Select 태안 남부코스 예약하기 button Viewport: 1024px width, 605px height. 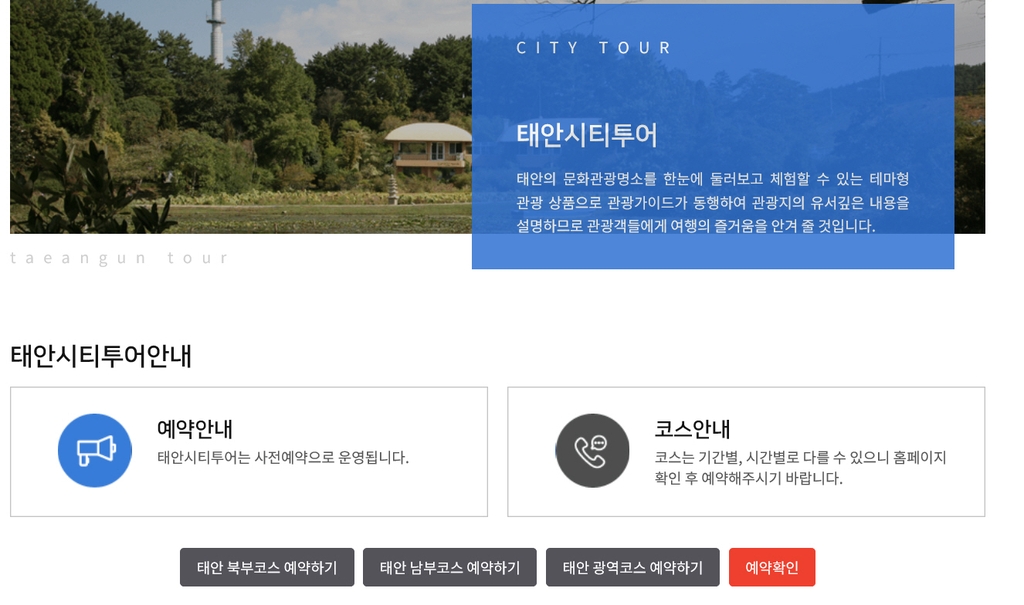[x=450, y=568]
